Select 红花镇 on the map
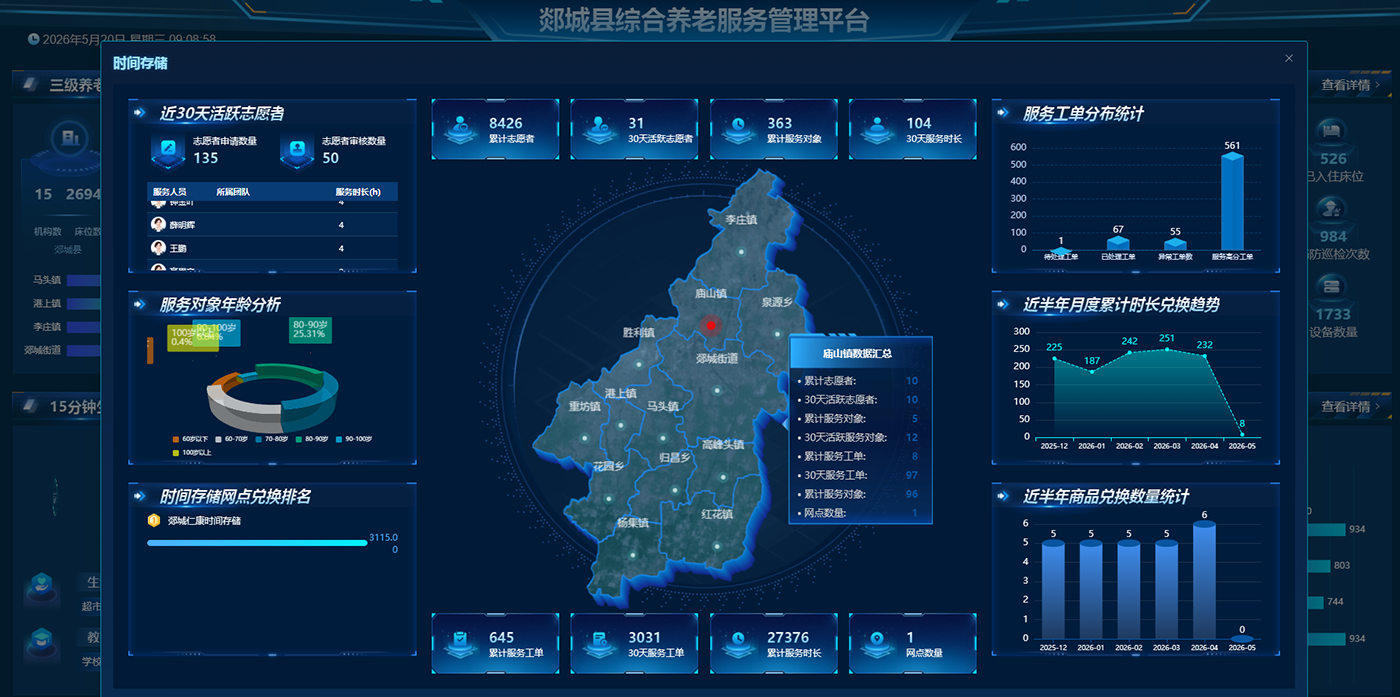Image resolution: width=1400 pixels, height=697 pixels. tap(717, 514)
